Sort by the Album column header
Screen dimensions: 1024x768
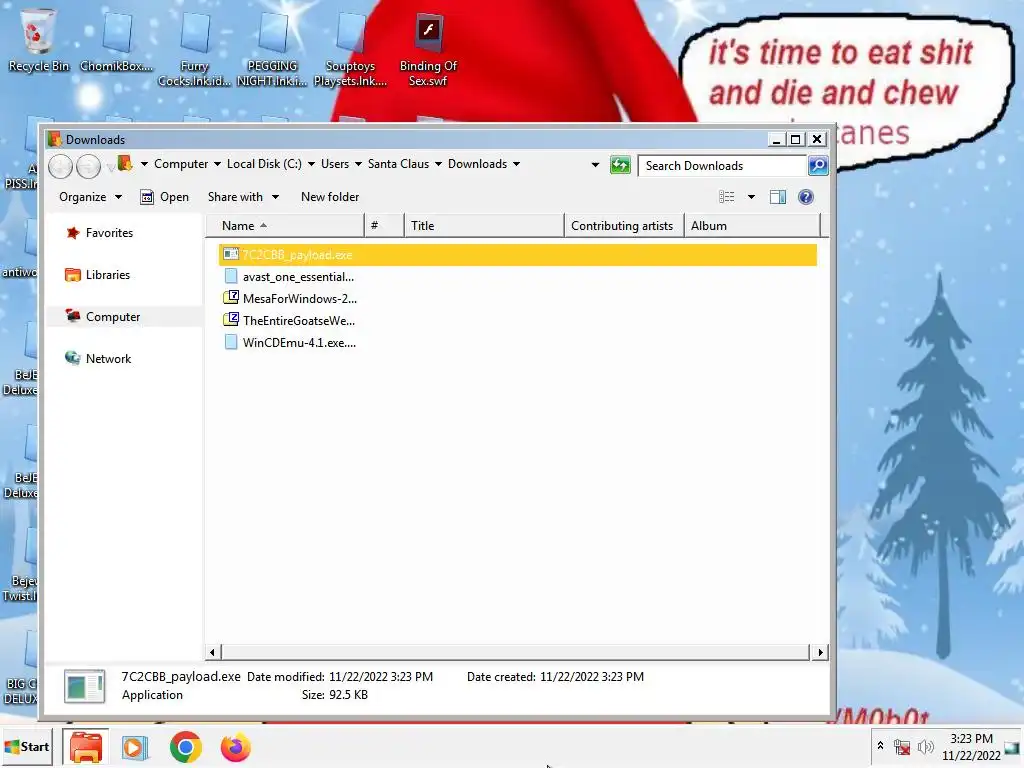(x=752, y=226)
